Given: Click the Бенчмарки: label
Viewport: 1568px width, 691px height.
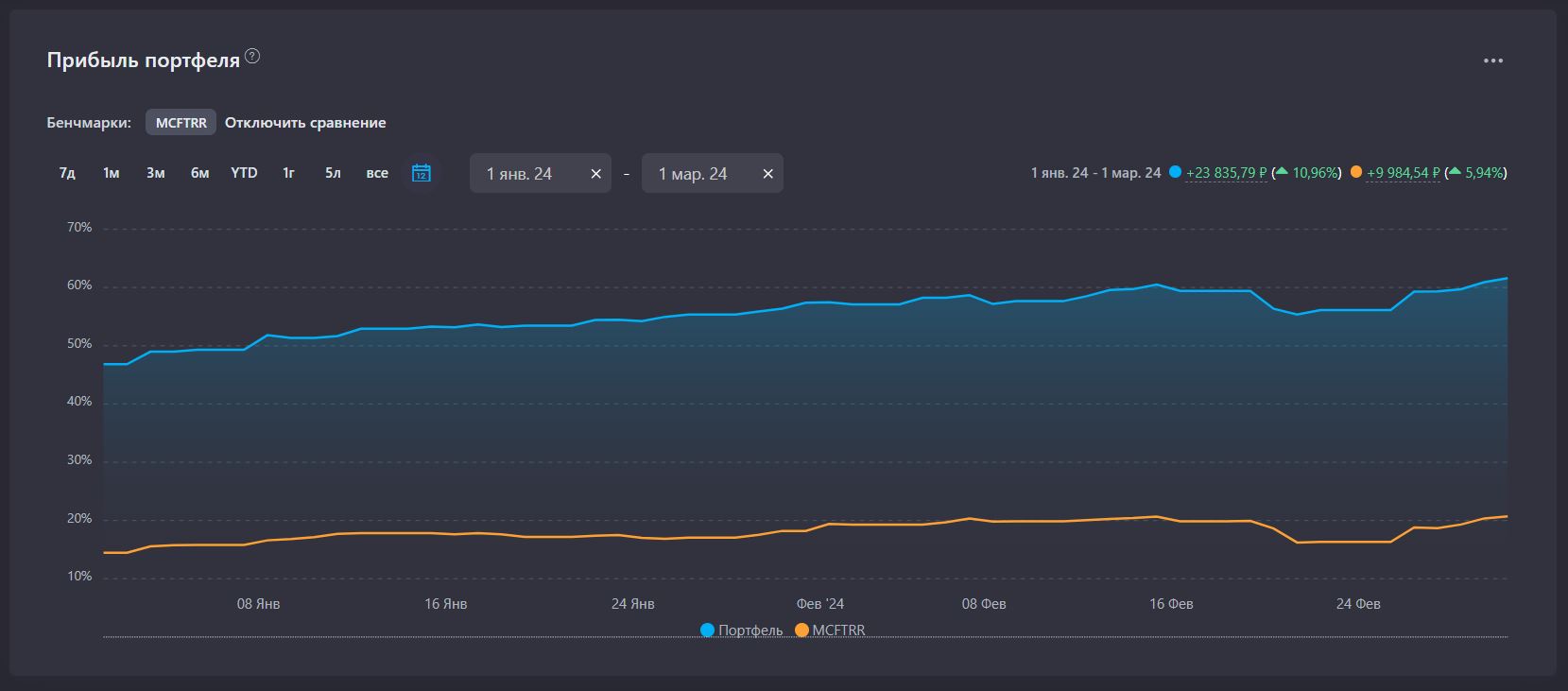Looking at the screenshot, I should (x=89, y=123).
